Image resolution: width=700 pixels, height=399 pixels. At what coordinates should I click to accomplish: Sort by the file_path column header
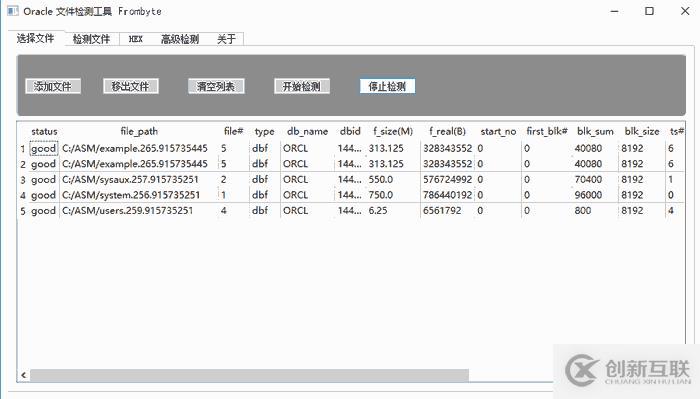tap(139, 131)
